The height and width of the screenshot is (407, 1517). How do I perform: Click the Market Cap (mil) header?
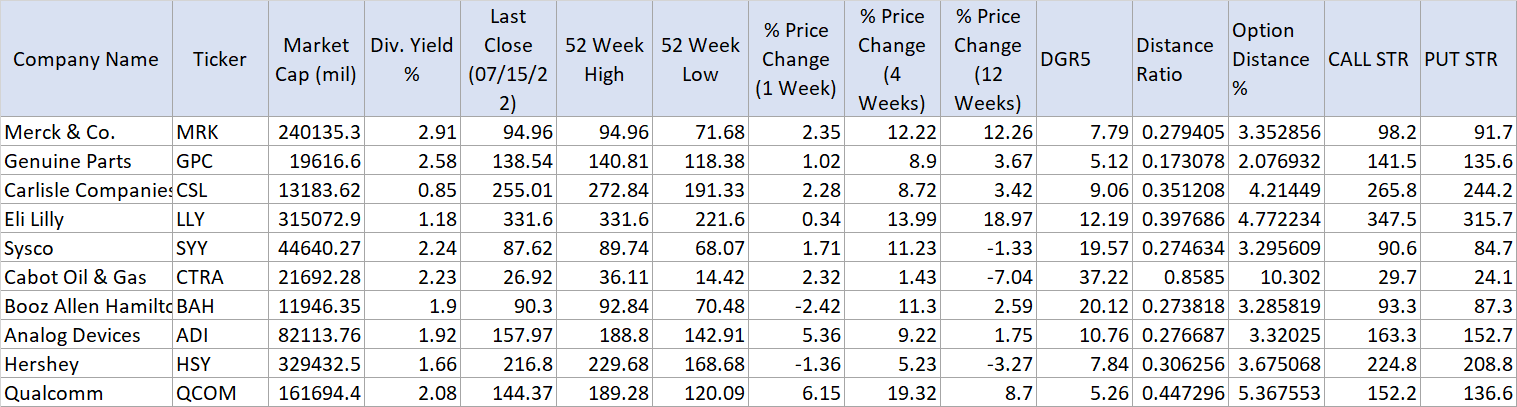point(316,59)
